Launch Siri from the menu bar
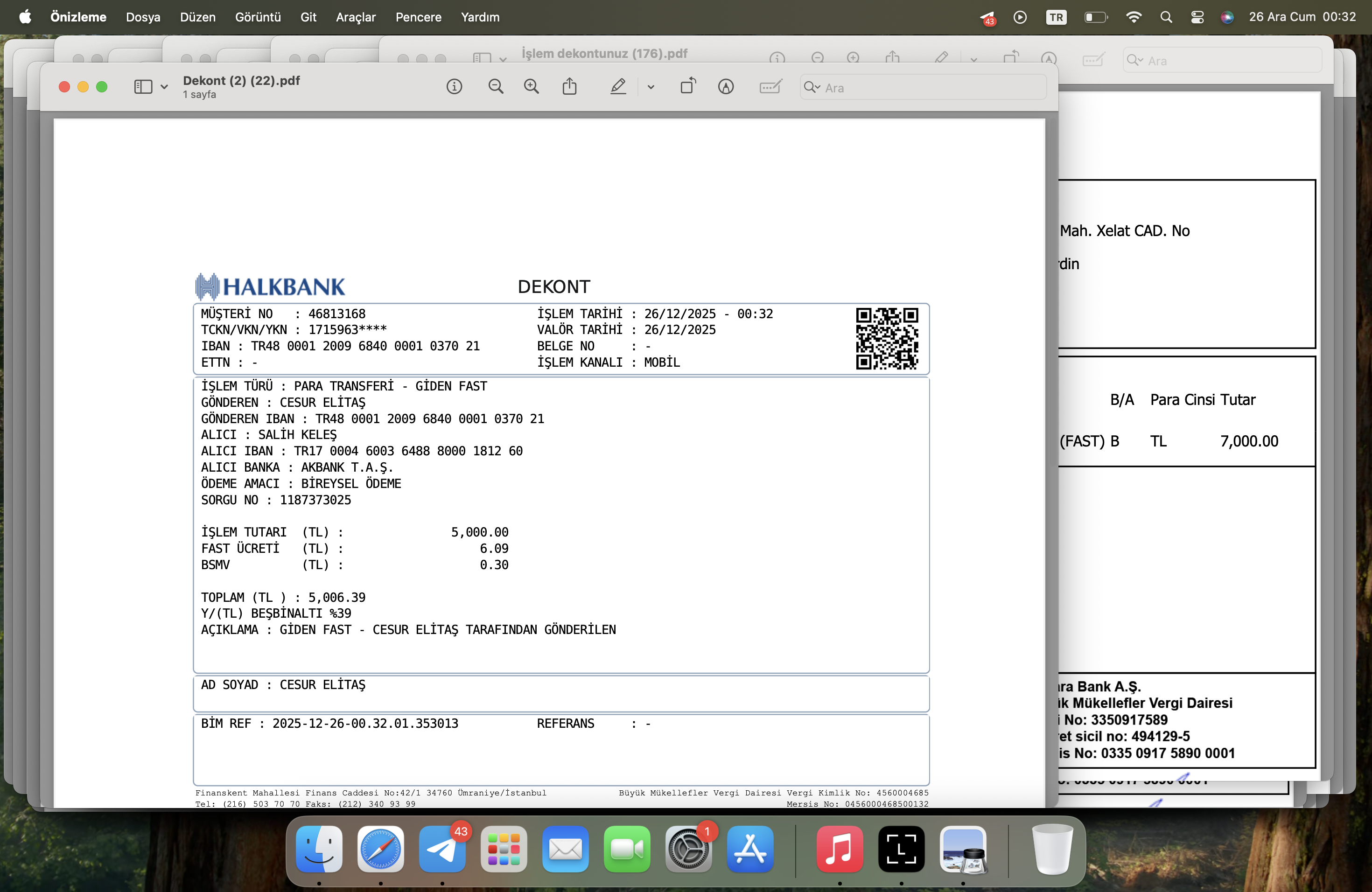This screenshot has height=892, width=1372. (x=1227, y=17)
